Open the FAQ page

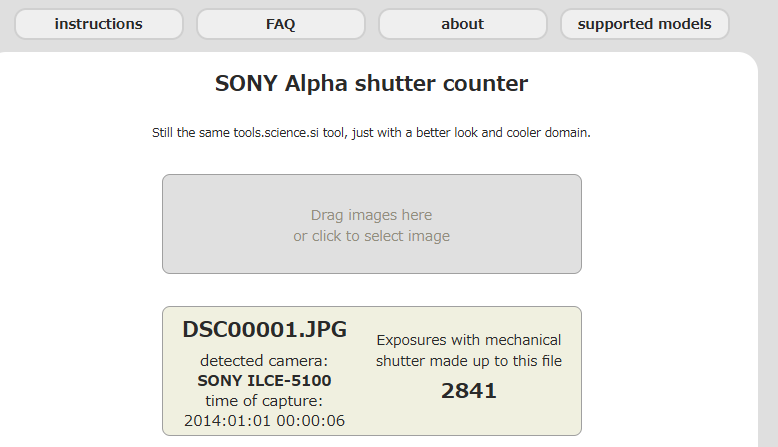click(x=281, y=24)
